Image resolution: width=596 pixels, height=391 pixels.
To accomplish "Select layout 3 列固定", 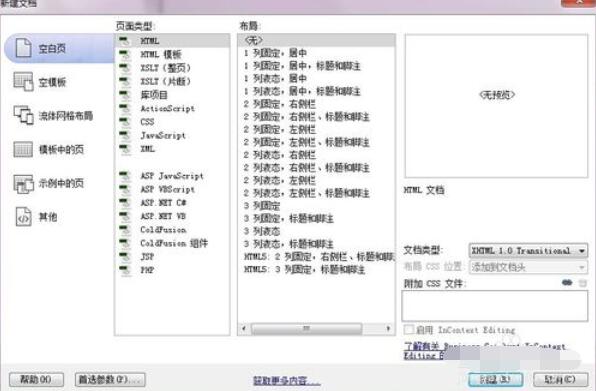I will pyautogui.click(x=316, y=206).
